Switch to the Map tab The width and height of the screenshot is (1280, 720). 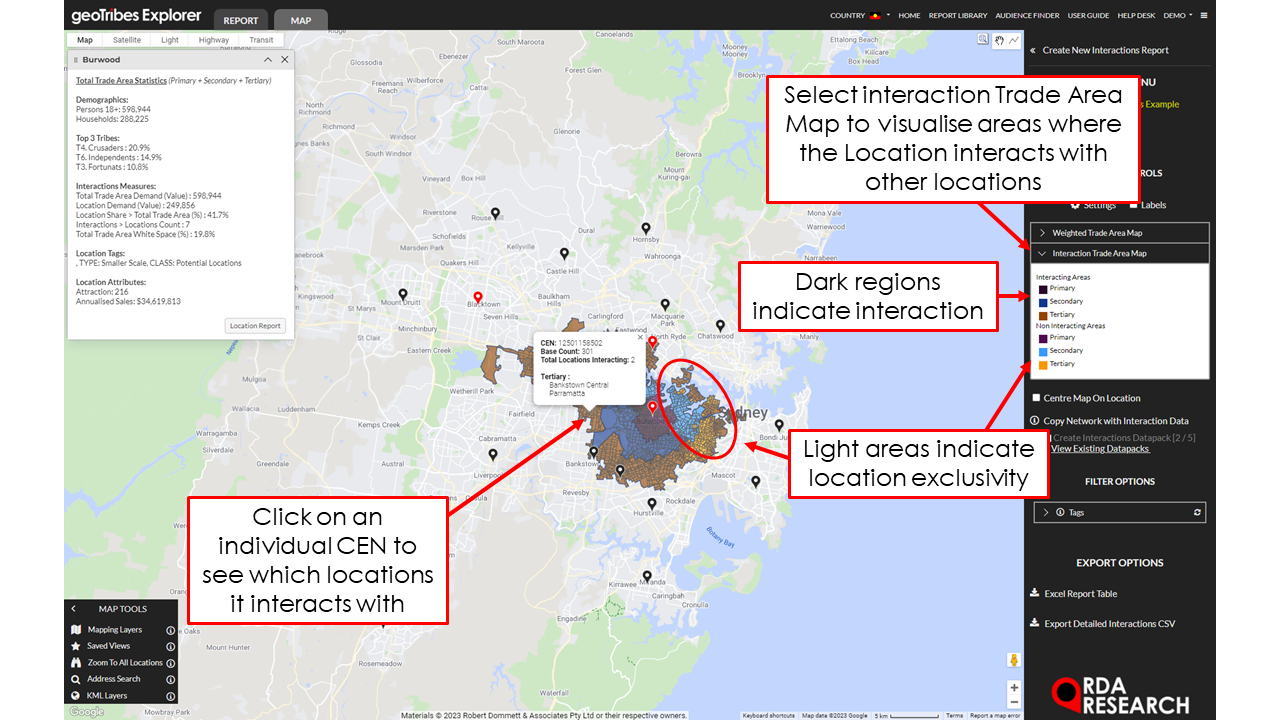(x=300, y=20)
